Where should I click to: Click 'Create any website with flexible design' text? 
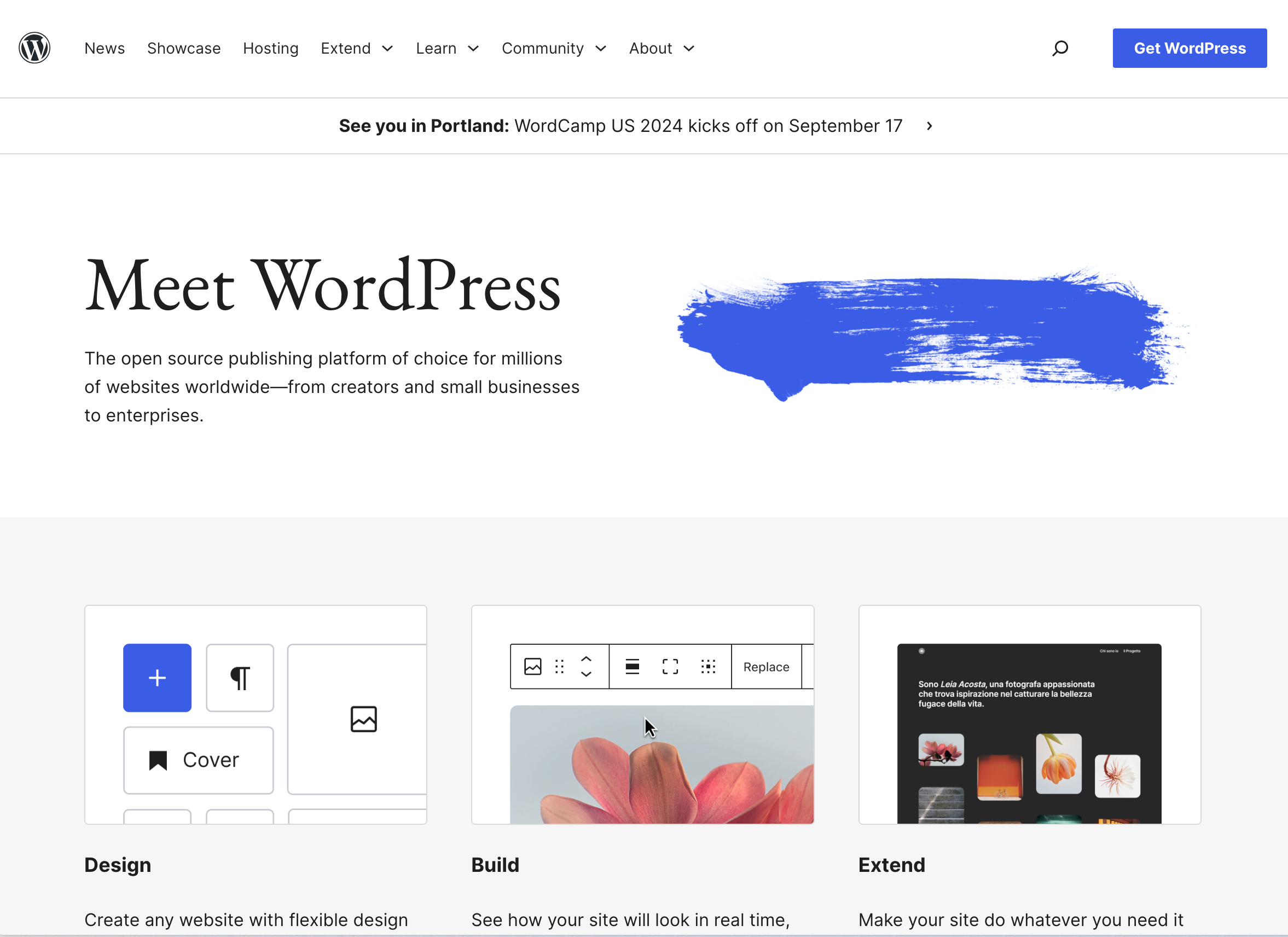tap(246, 919)
